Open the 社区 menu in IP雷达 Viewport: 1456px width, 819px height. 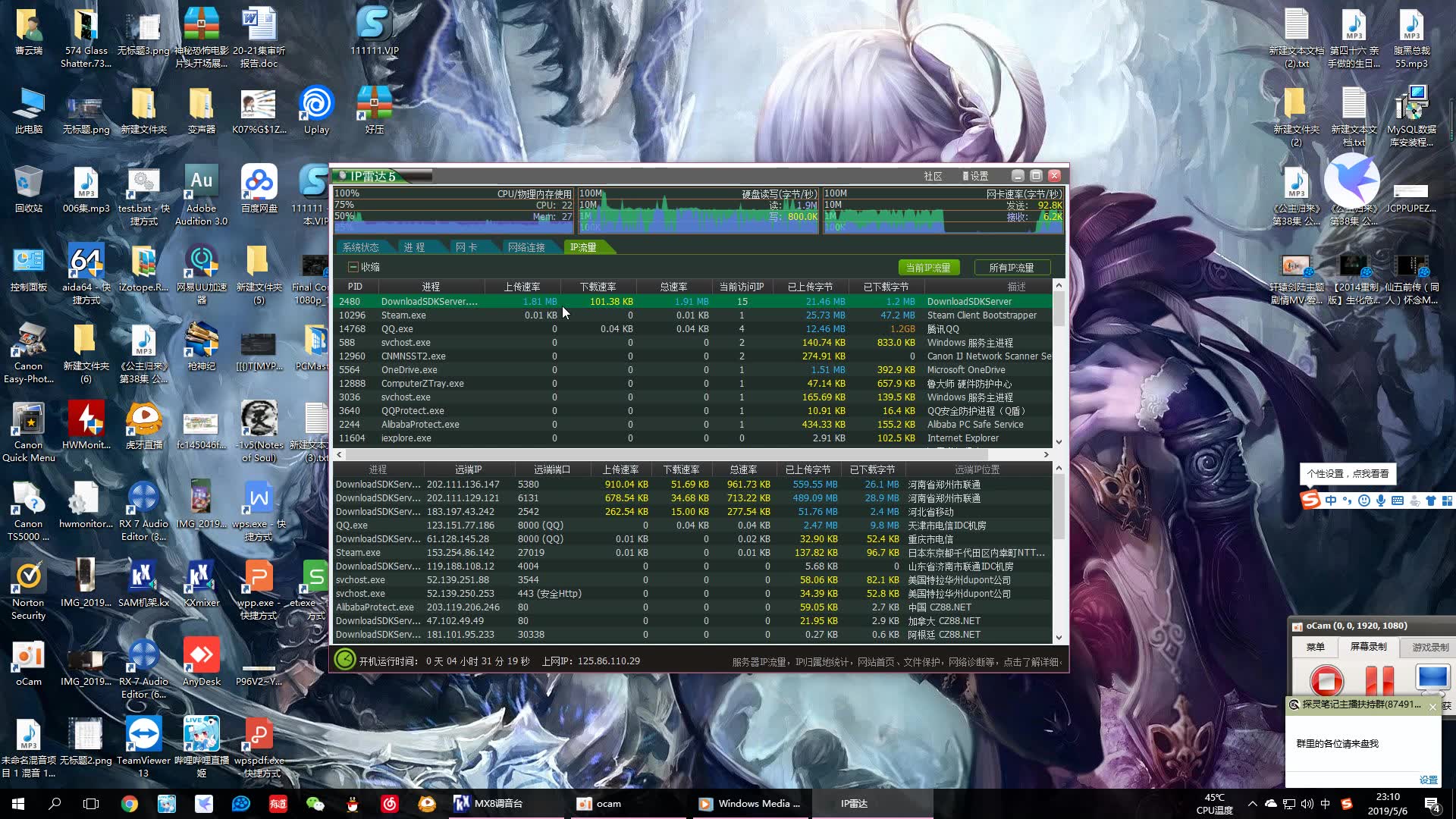tap(933, 176)
